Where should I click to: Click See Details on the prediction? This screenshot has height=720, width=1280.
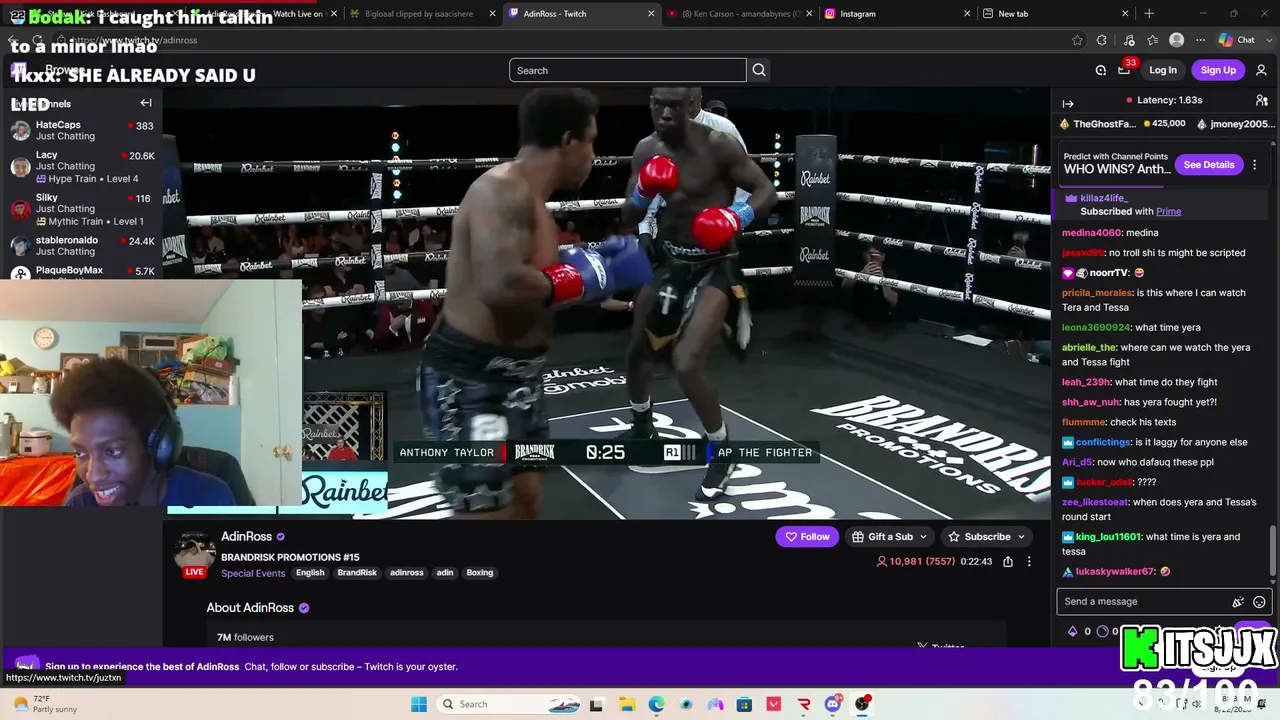(1209, 165)
